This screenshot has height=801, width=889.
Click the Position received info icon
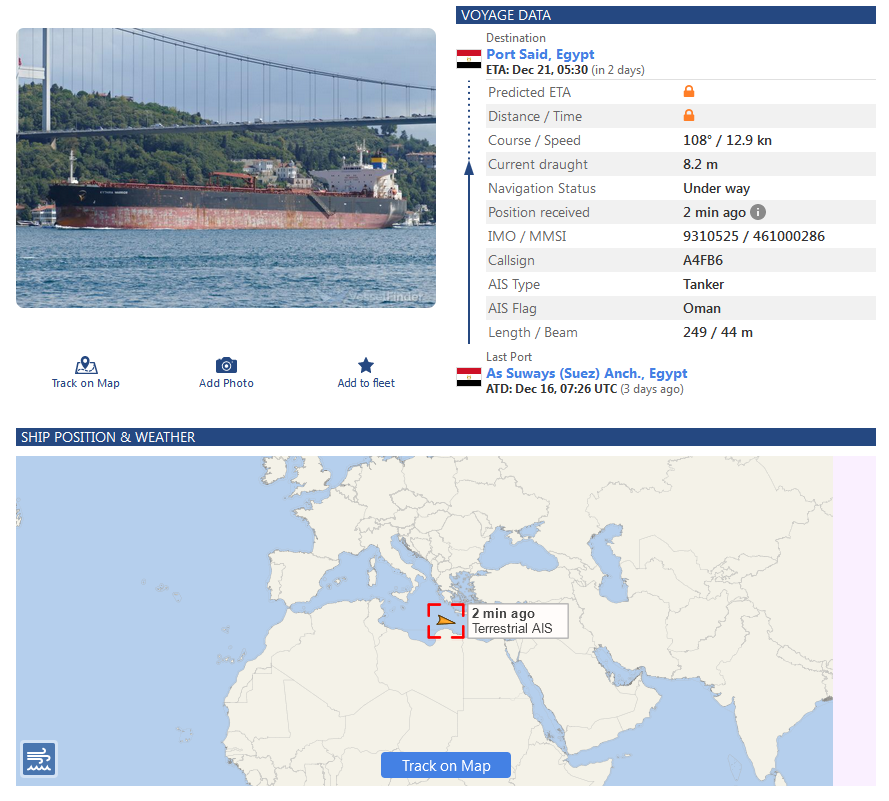(758, 212)
